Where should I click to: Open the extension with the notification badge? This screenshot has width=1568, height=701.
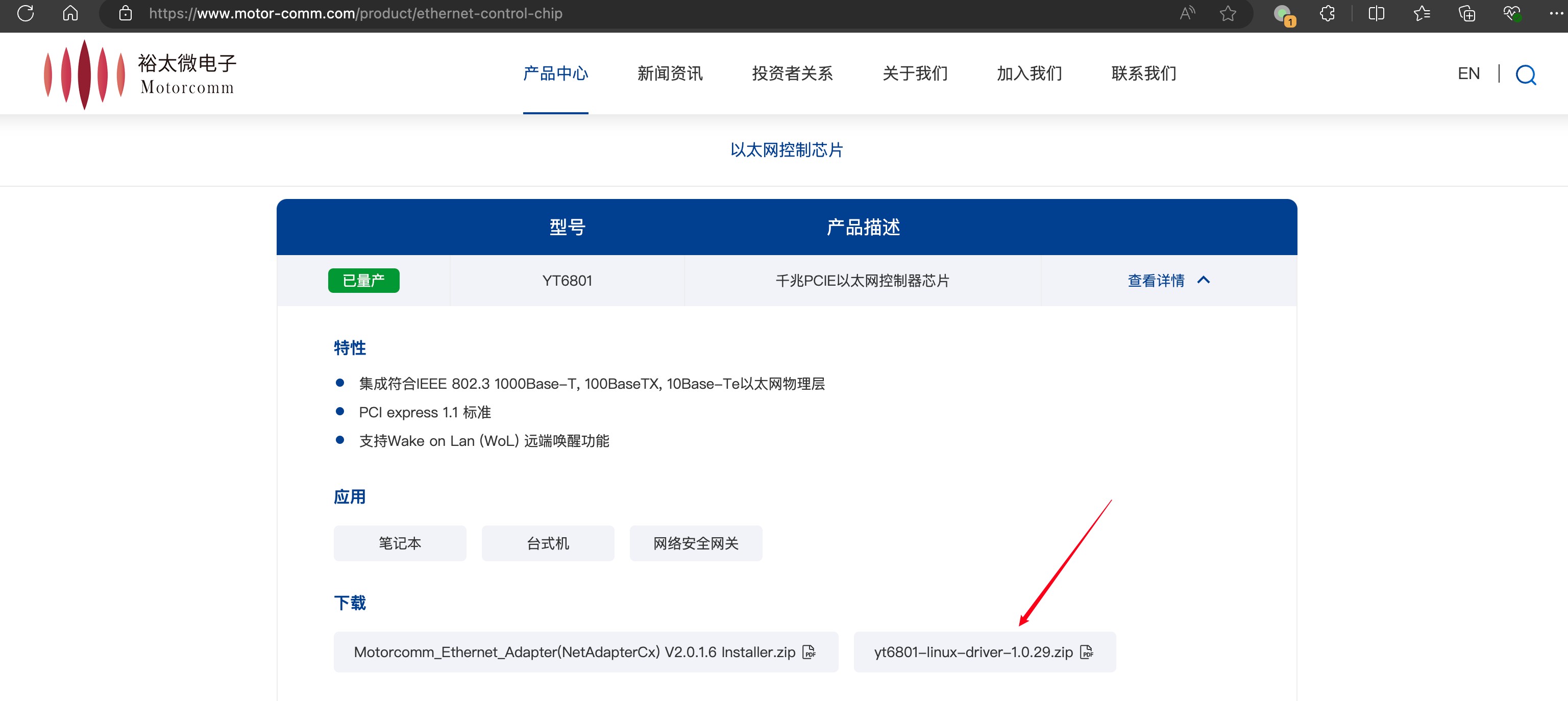(x=1284, y=15)
